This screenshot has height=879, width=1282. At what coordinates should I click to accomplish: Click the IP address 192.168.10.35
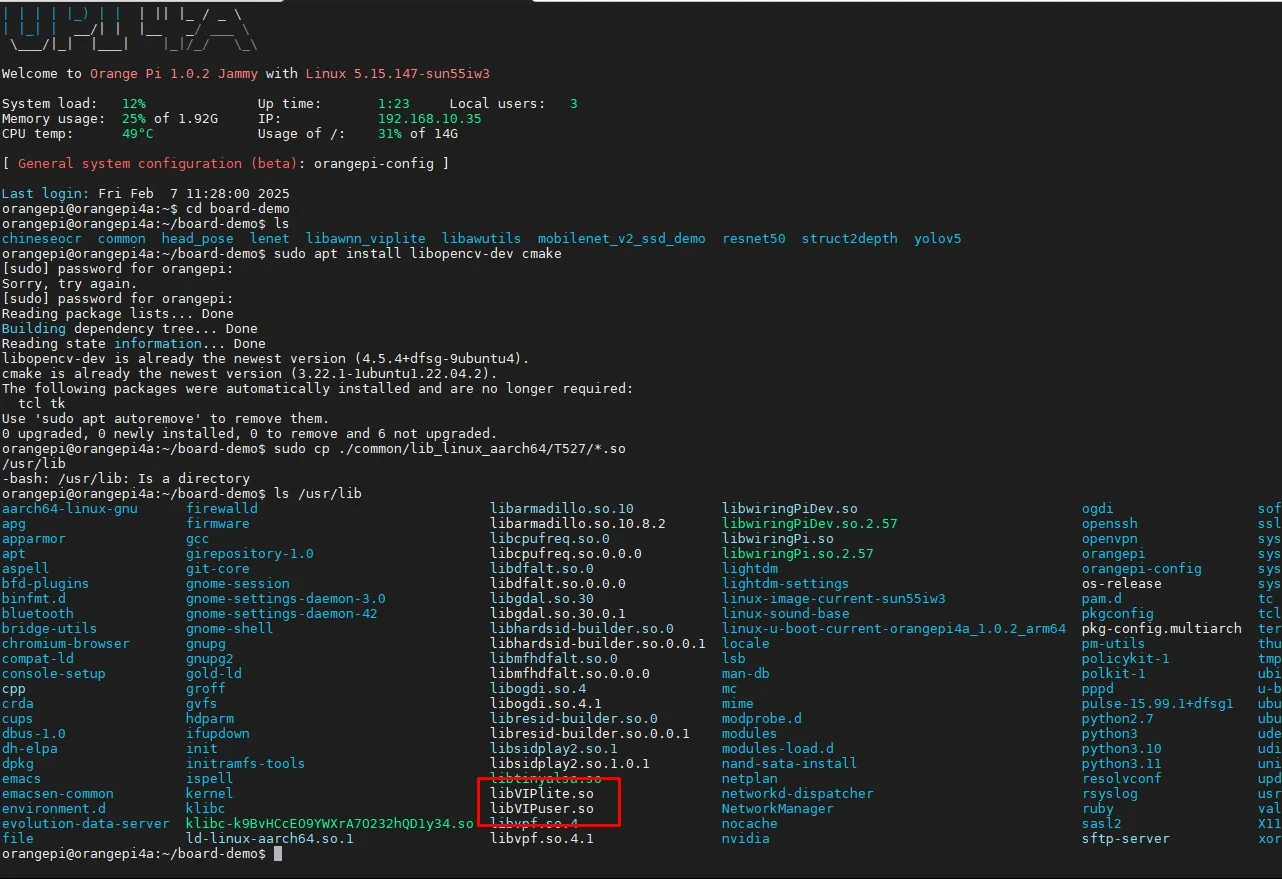click(429, 118)
